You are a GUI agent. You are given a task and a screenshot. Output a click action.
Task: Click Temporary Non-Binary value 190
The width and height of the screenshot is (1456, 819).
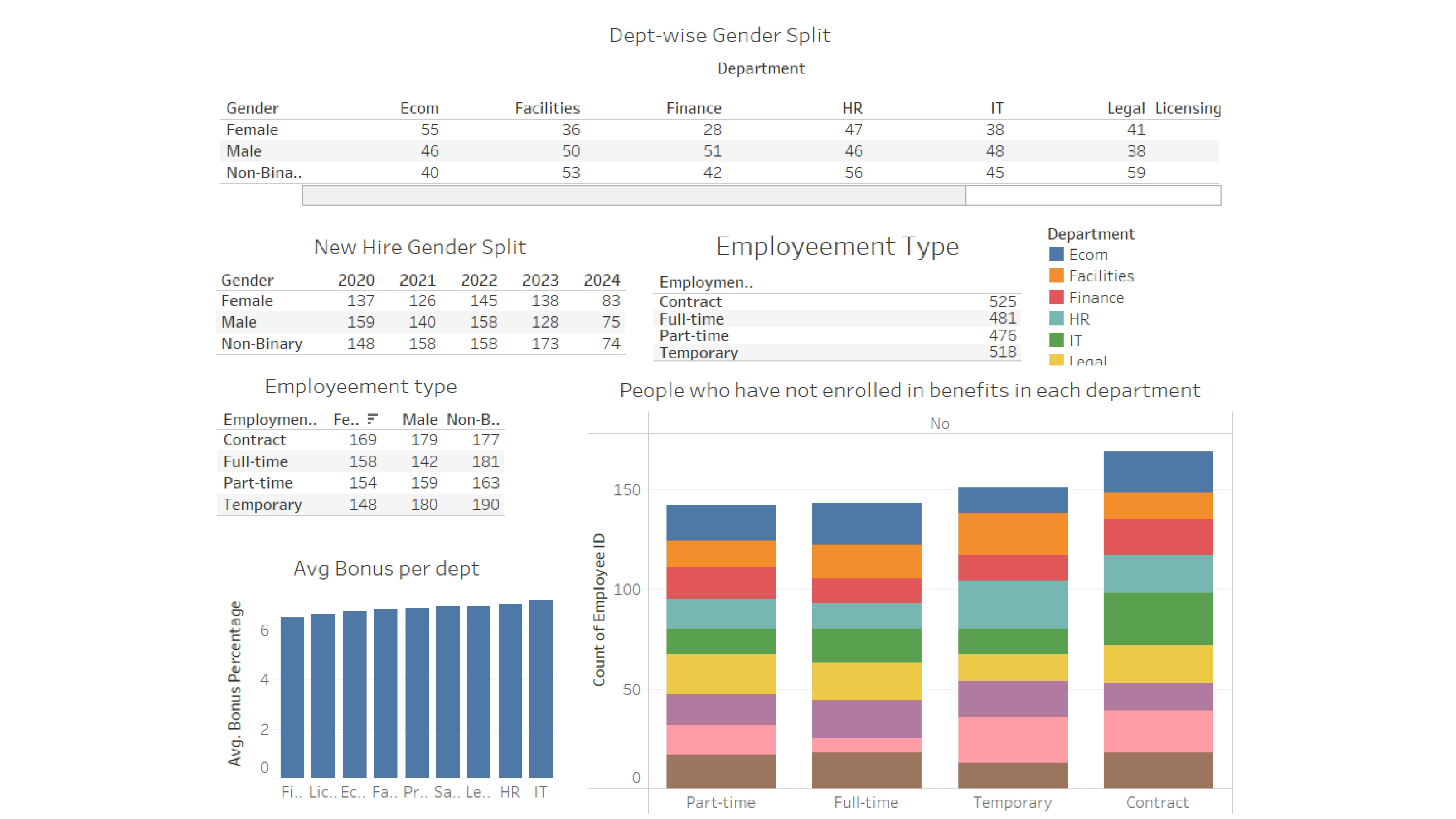click(486, 504)
